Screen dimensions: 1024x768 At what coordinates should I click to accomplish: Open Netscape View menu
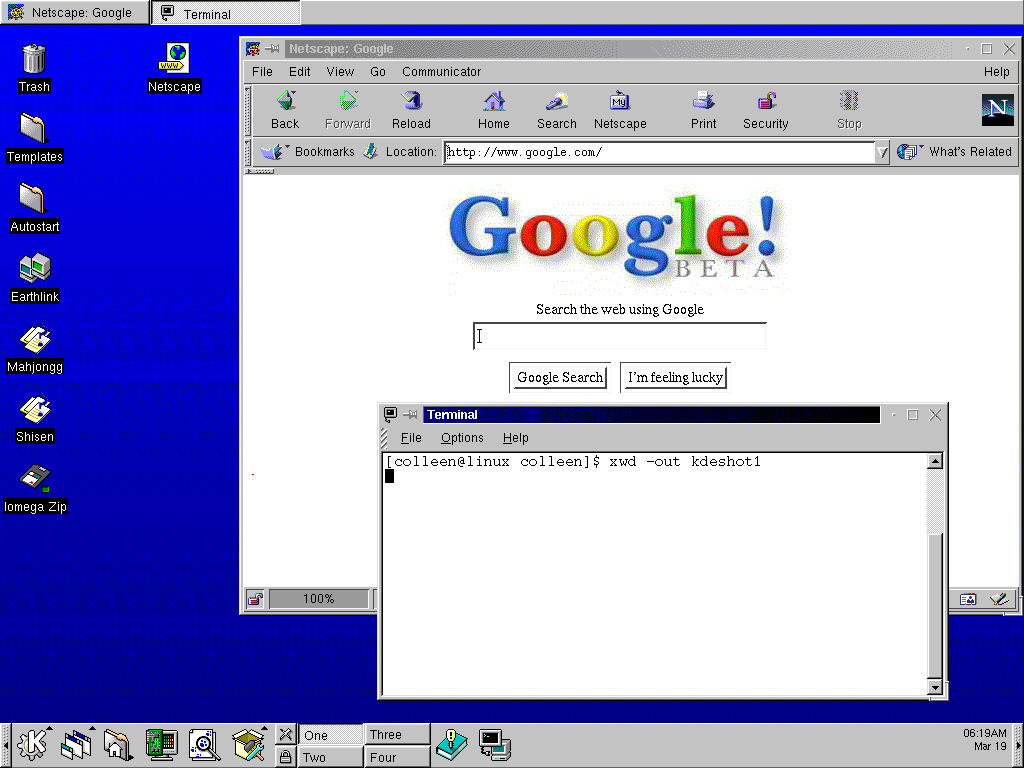pyautogui.click(x=340, y=72)
